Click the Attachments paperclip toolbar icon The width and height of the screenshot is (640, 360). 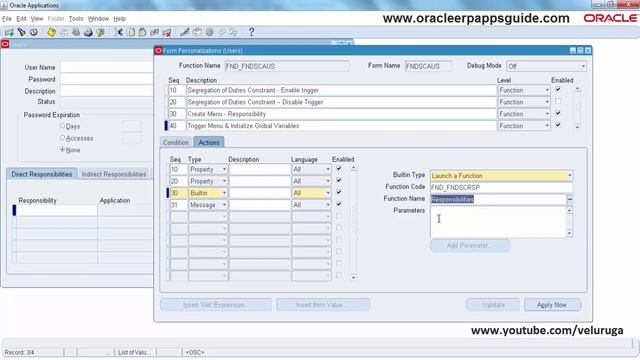click(222, 32)
